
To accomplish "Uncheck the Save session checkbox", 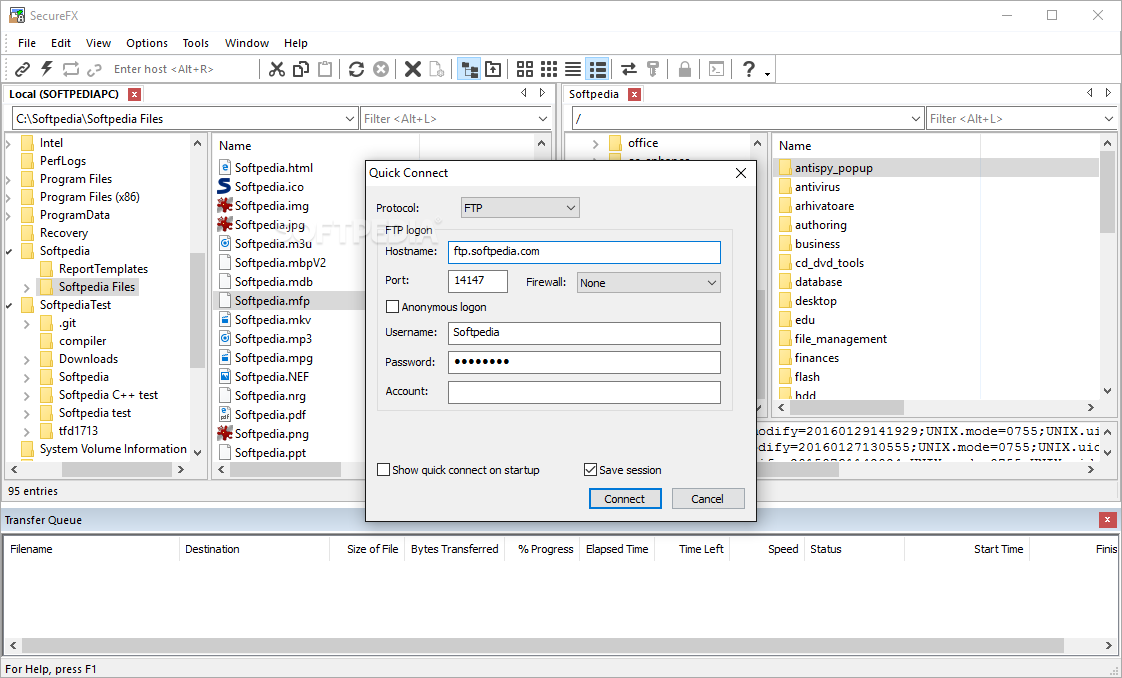I will [590, 470].
